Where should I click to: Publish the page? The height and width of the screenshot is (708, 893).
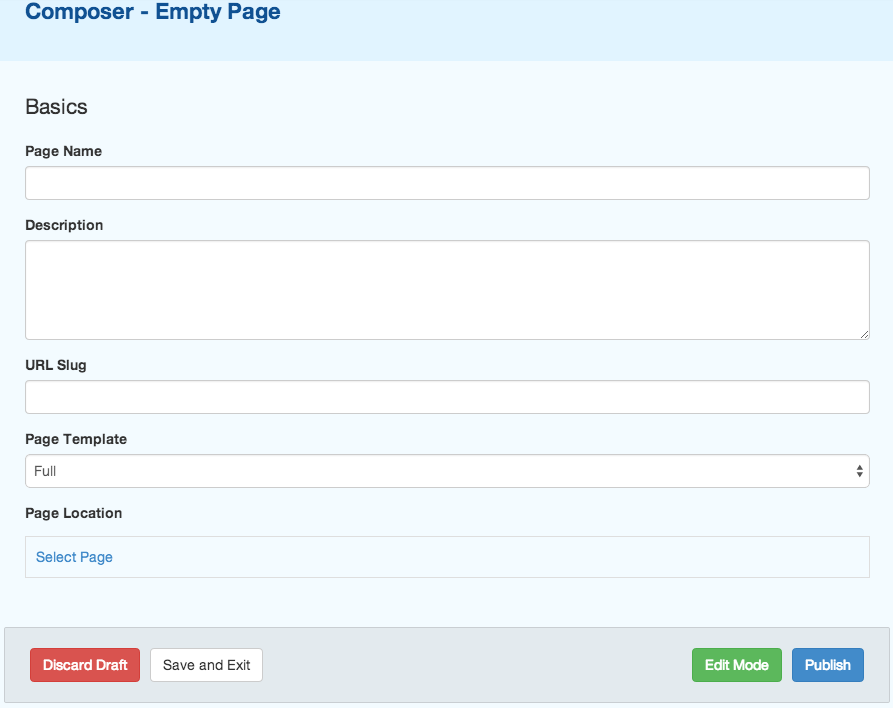click(x=828, y=665)
